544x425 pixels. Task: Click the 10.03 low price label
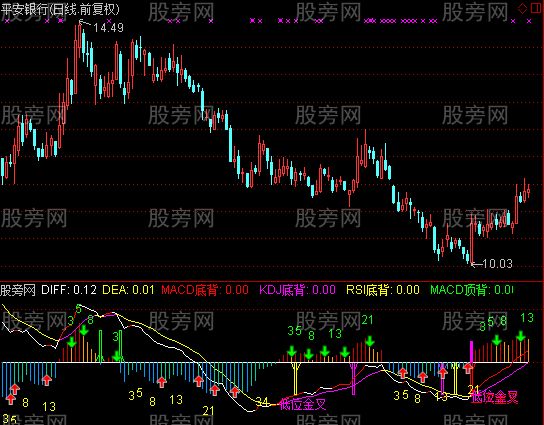[x=497, y=264]
